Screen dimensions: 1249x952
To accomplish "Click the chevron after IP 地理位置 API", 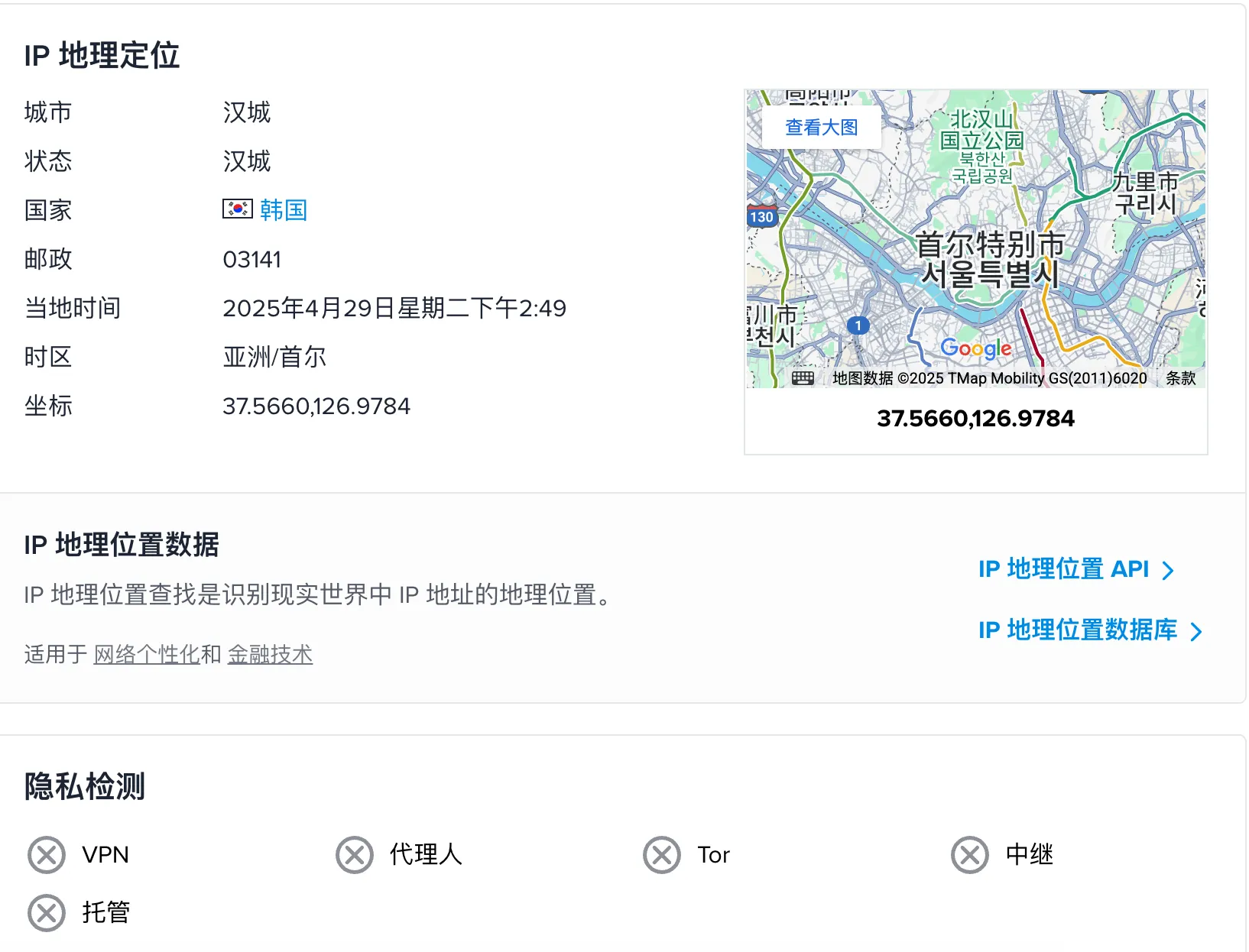I will coord(1168,571).
